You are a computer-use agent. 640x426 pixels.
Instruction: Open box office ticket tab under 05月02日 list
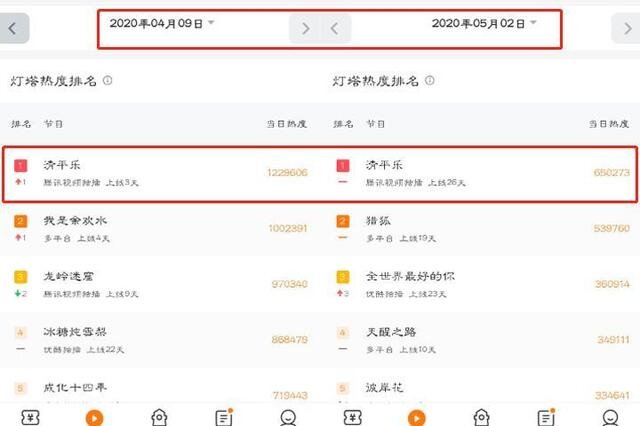[x=353, y=417]
